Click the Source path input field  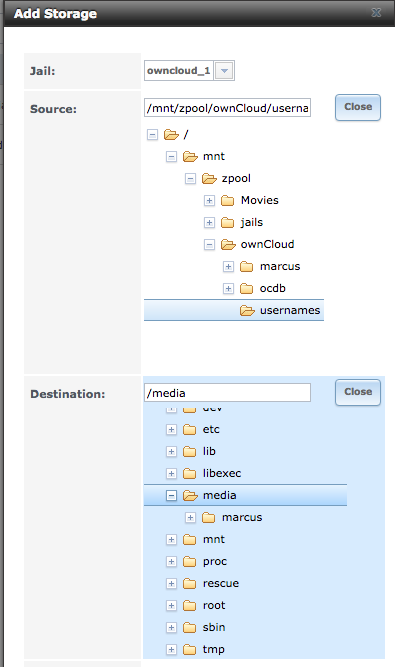[x=227, y=108]
